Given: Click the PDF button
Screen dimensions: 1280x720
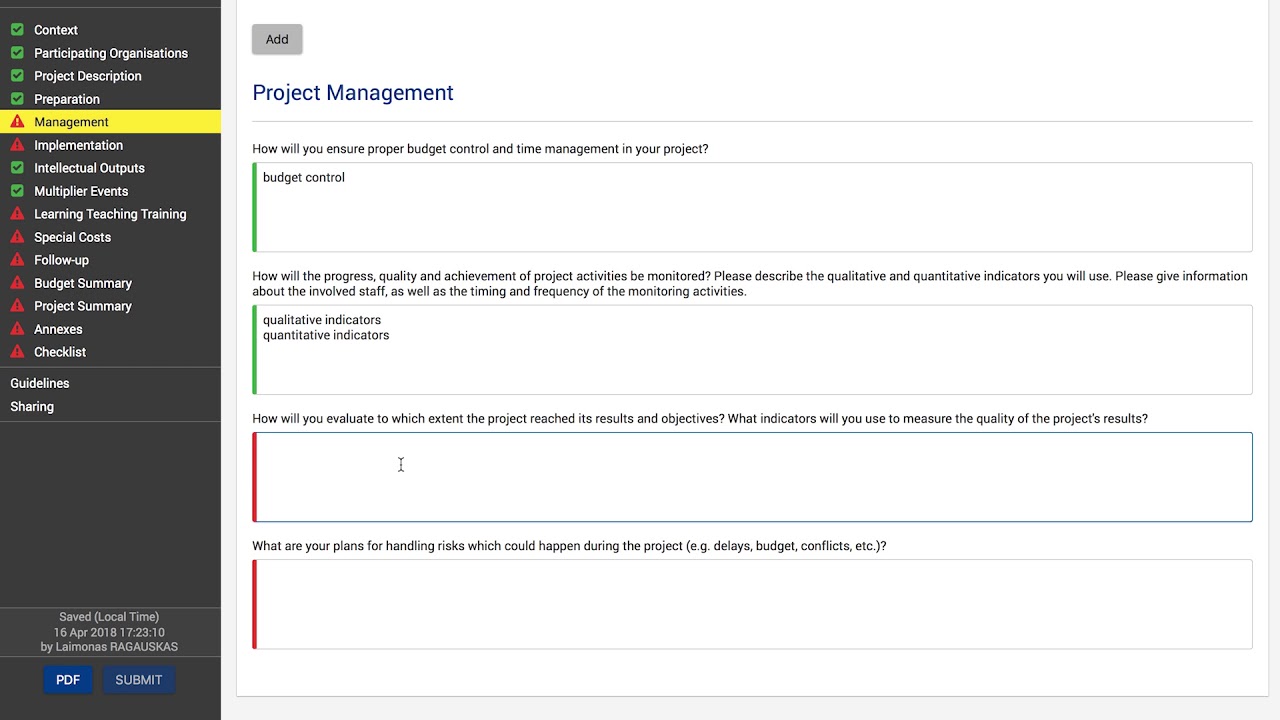Looking at the screenshot, I should (x=68, y=680).
